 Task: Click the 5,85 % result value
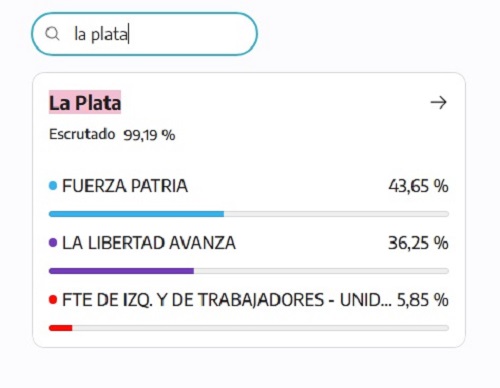[x=423, y=300]
